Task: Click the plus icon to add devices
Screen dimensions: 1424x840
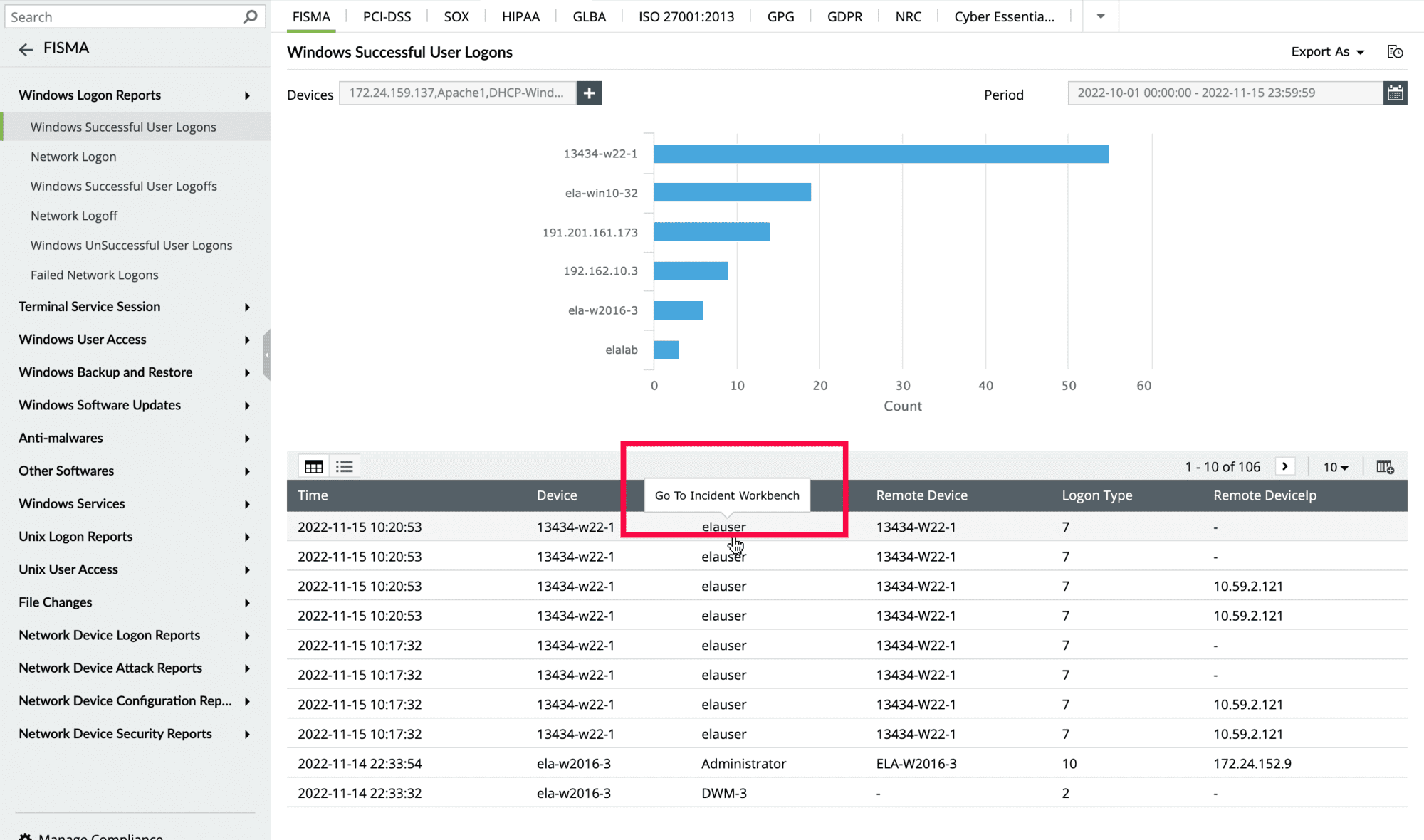Action: (x=589, y=93)
